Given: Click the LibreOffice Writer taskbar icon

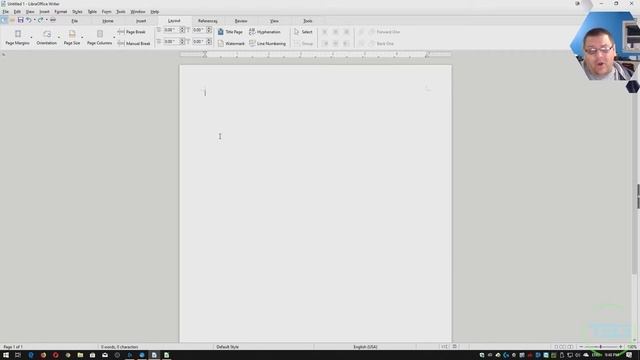Looking at the screenshot, I should pyautogui.click(x=154, y=355).
